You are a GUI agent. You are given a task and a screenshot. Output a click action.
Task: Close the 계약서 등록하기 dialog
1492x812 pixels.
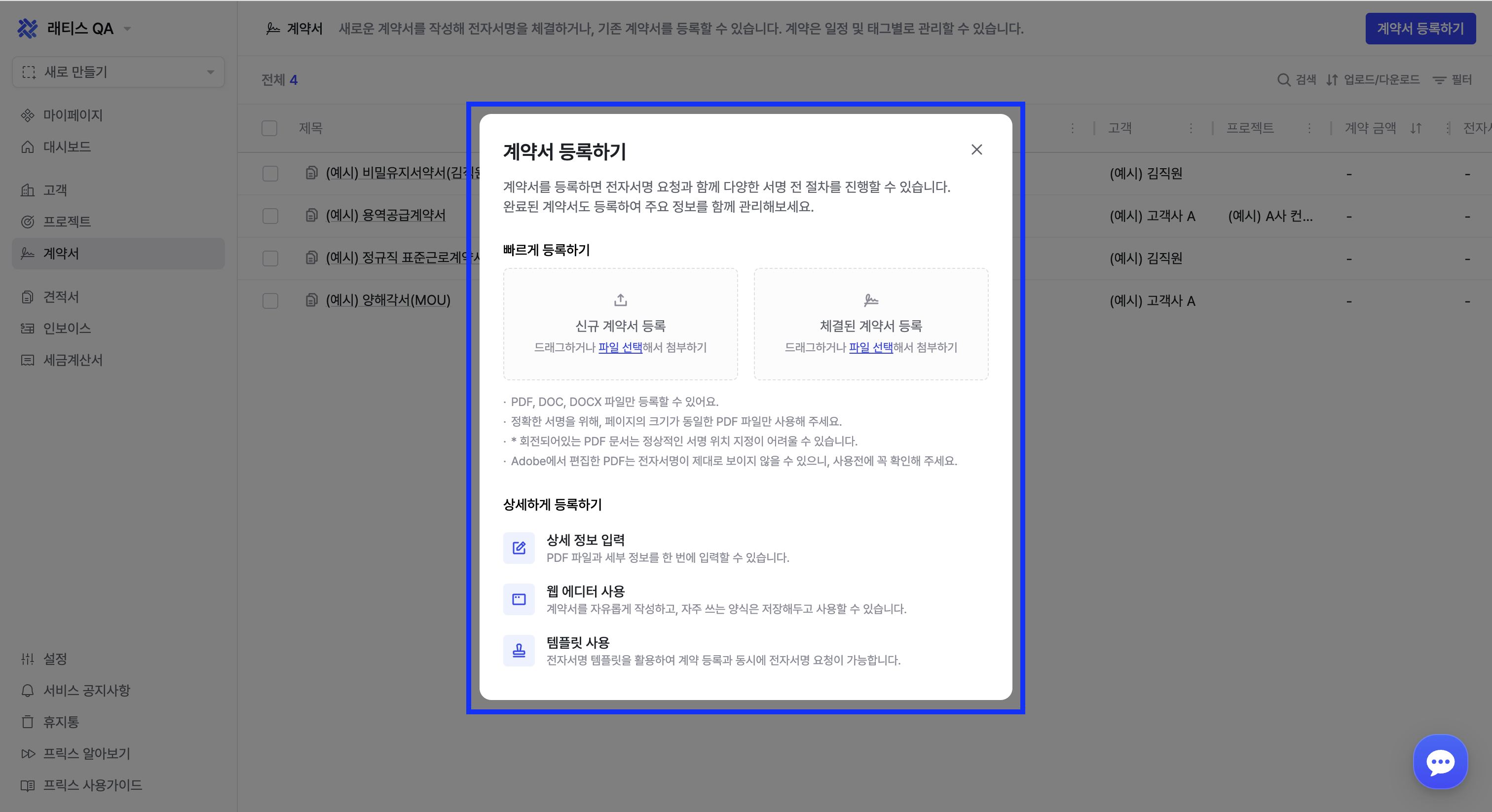pos(976,150)
